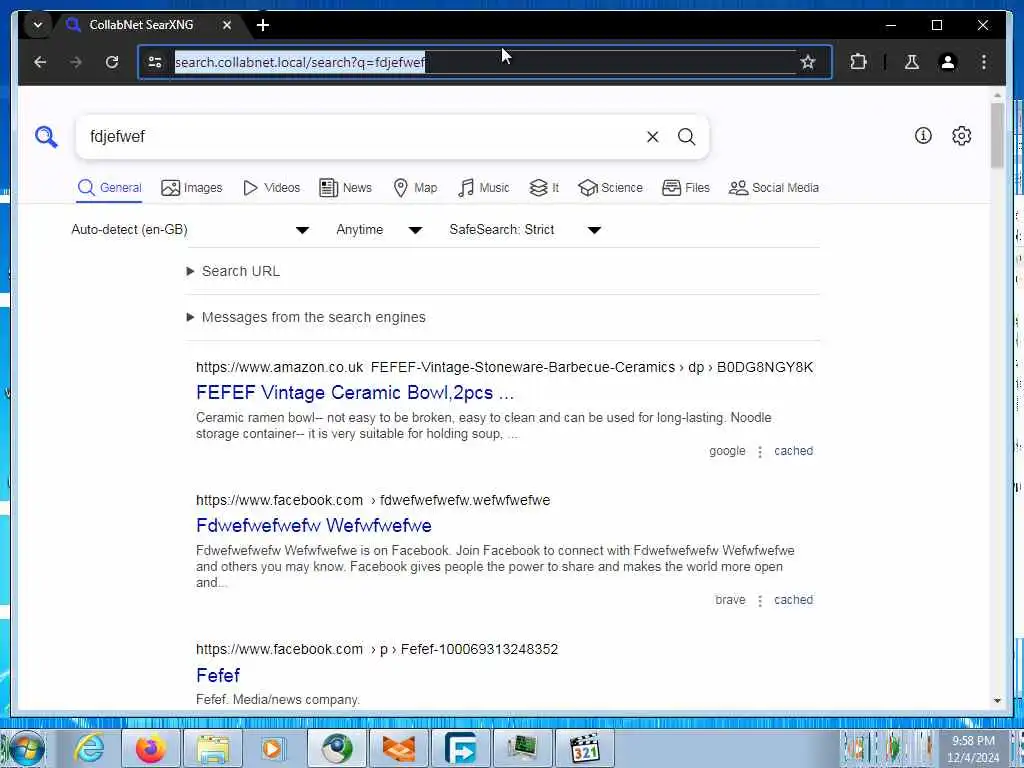Viewport: 1024px width, 768px height.
Task: Open preferences via the gear icon
Action: tap(961, 136)
